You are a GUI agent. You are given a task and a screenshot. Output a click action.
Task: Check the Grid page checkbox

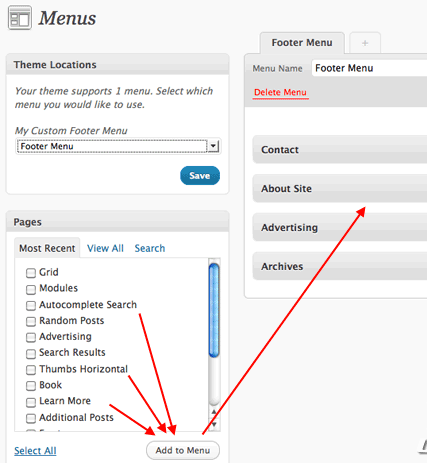point(31,273)
